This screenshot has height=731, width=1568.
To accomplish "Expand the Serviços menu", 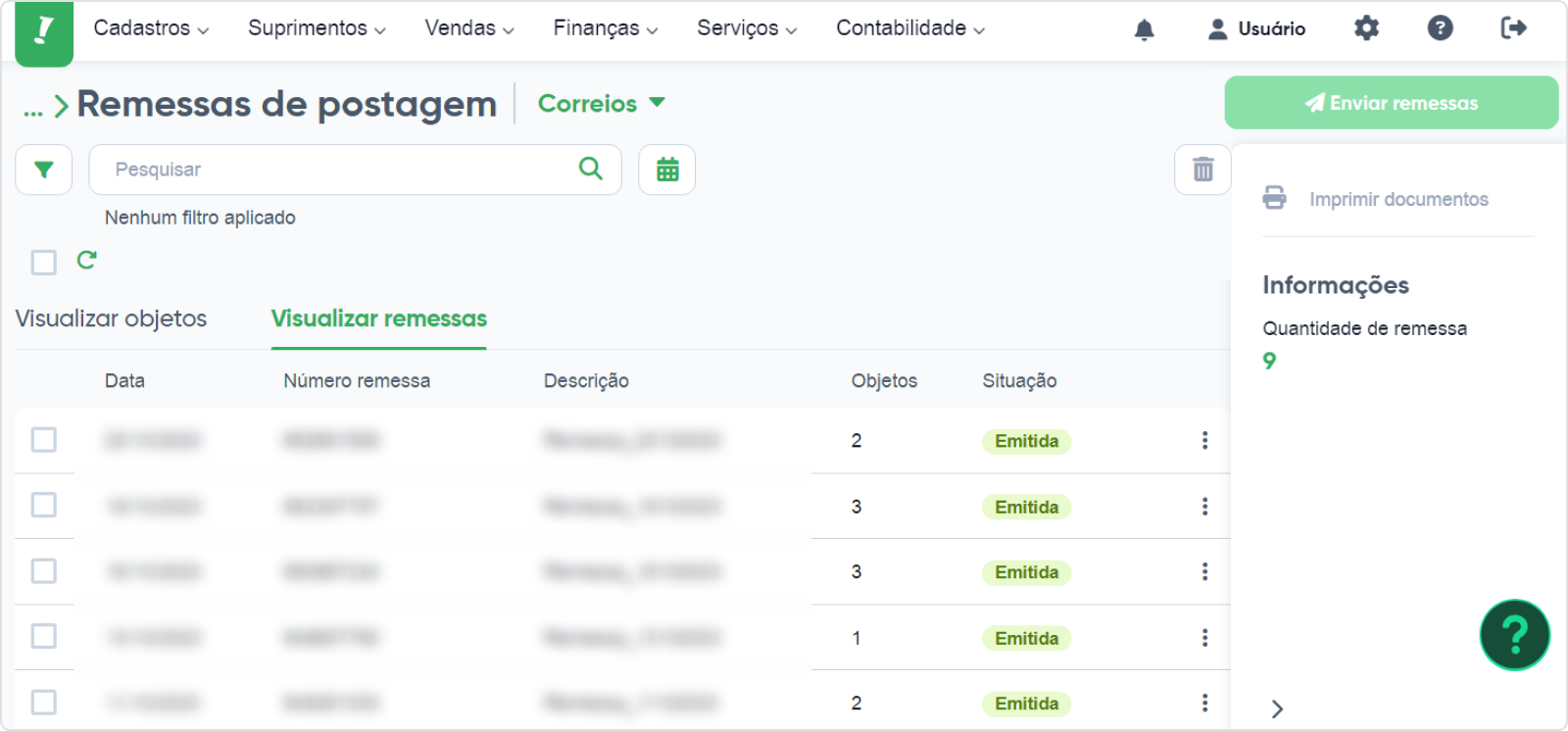I will tap(747, 28).
